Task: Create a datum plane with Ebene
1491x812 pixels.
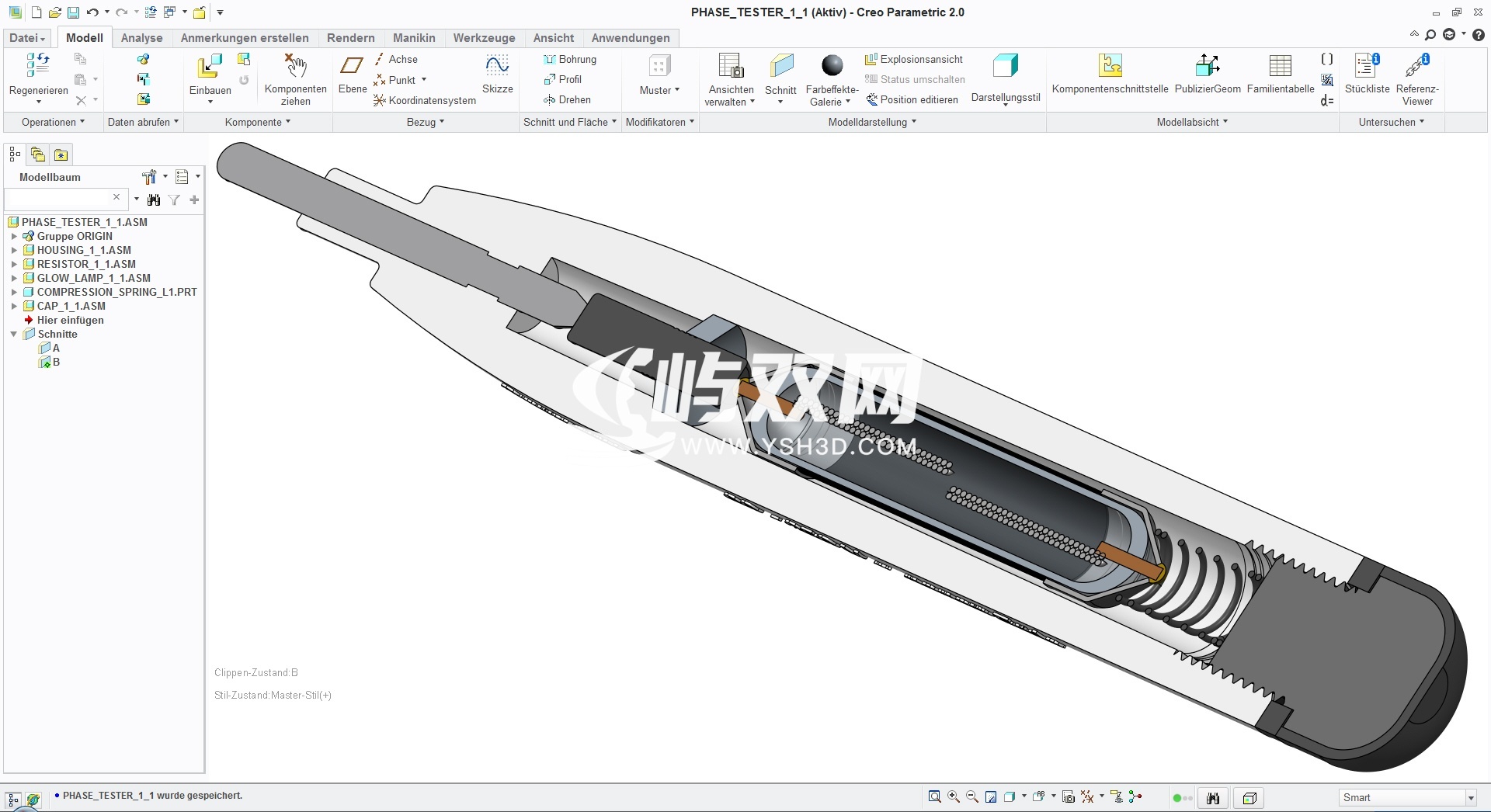Action: tap(352, 67)
